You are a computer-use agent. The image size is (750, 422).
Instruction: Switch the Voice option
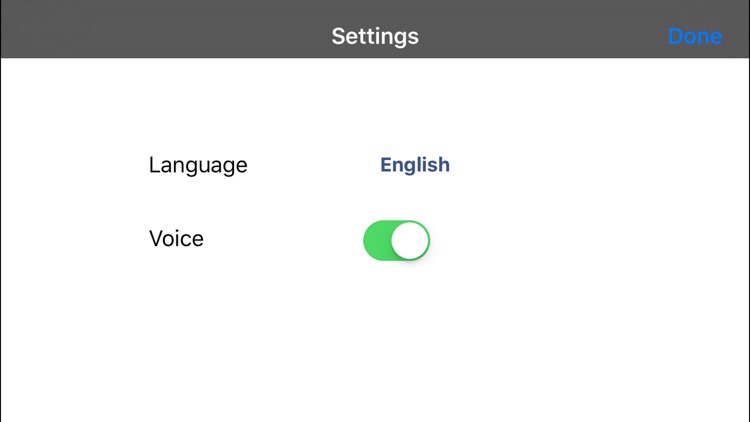pos(397,240)
